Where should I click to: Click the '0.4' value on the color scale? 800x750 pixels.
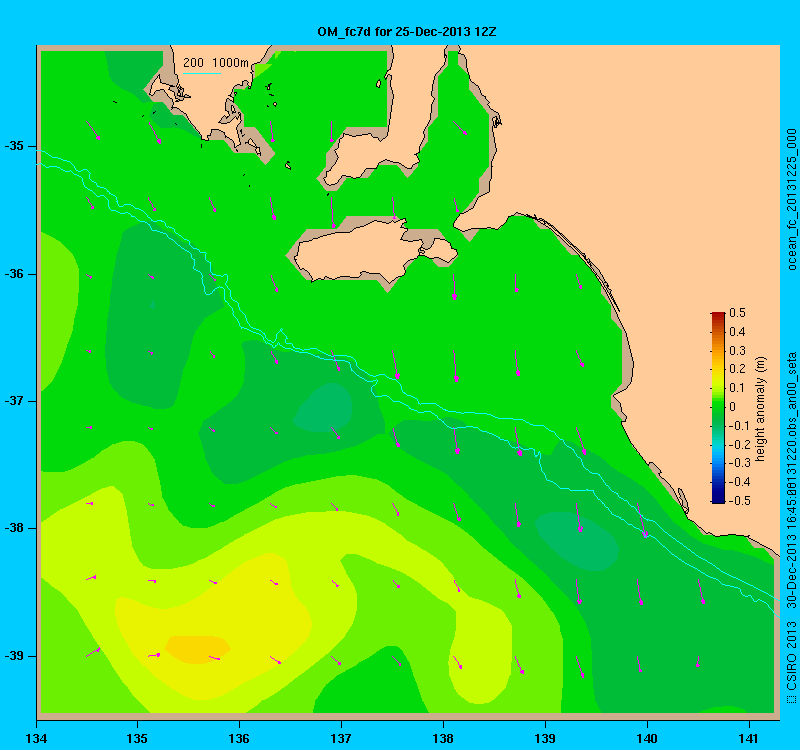point(737,332)
